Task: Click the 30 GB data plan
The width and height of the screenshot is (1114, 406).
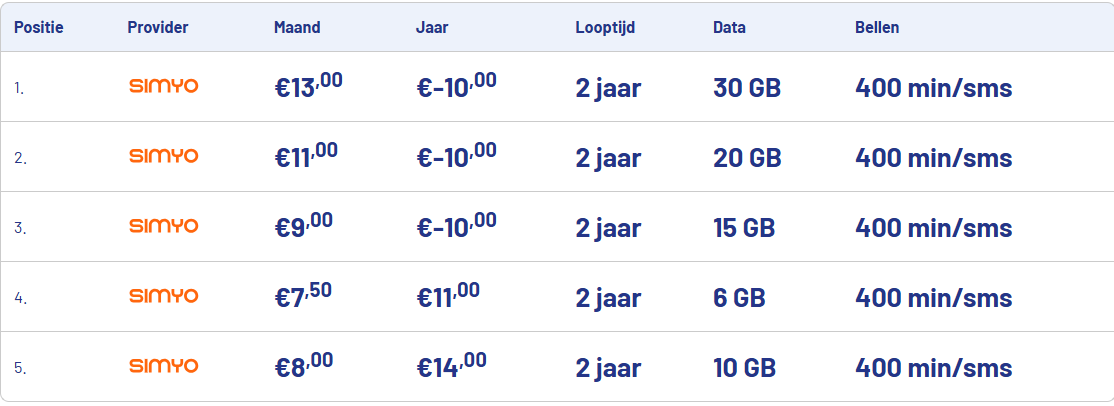Action: pyautogui.click(x=747, y=88)
